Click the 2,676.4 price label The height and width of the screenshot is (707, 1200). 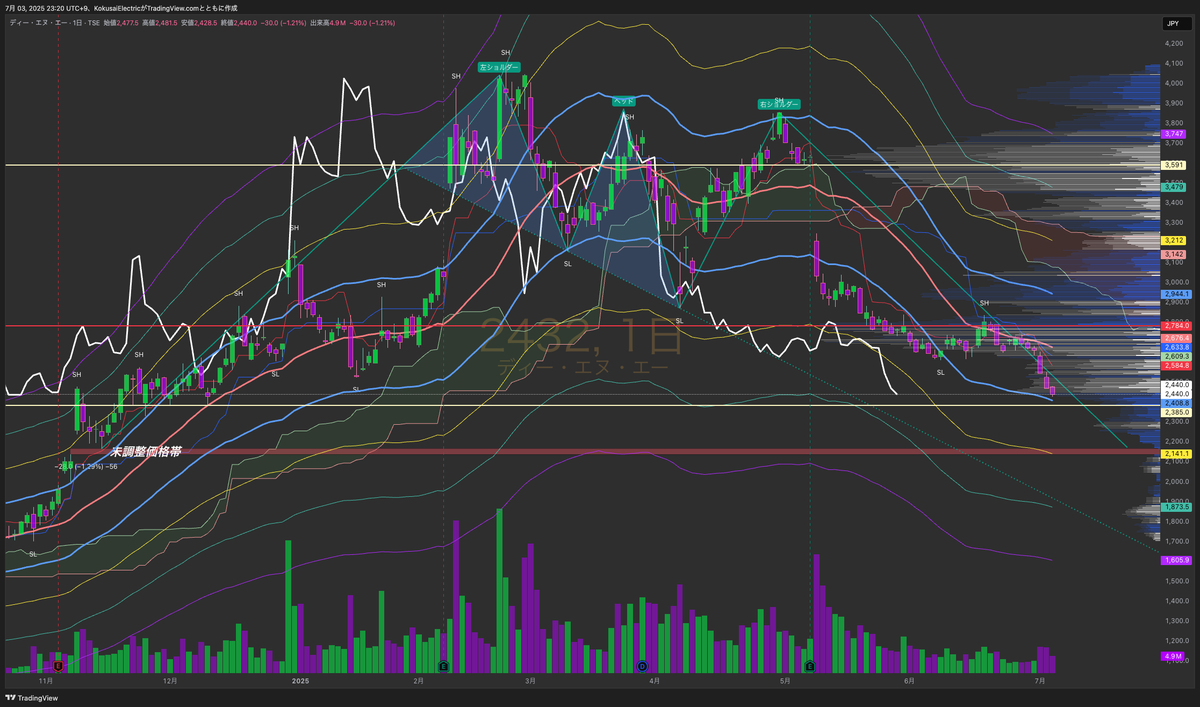tap(1176, 338)
